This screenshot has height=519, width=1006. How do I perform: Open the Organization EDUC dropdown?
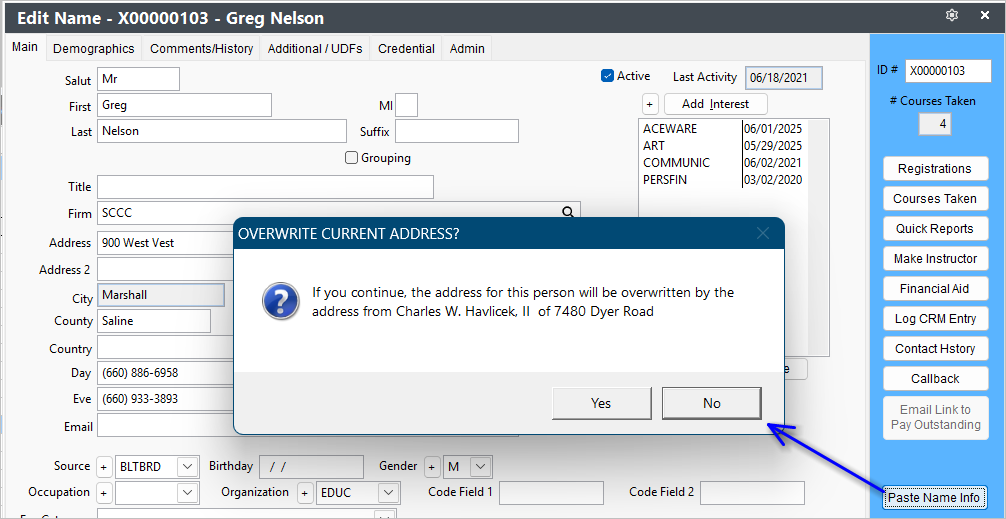(x=389, y=493)
